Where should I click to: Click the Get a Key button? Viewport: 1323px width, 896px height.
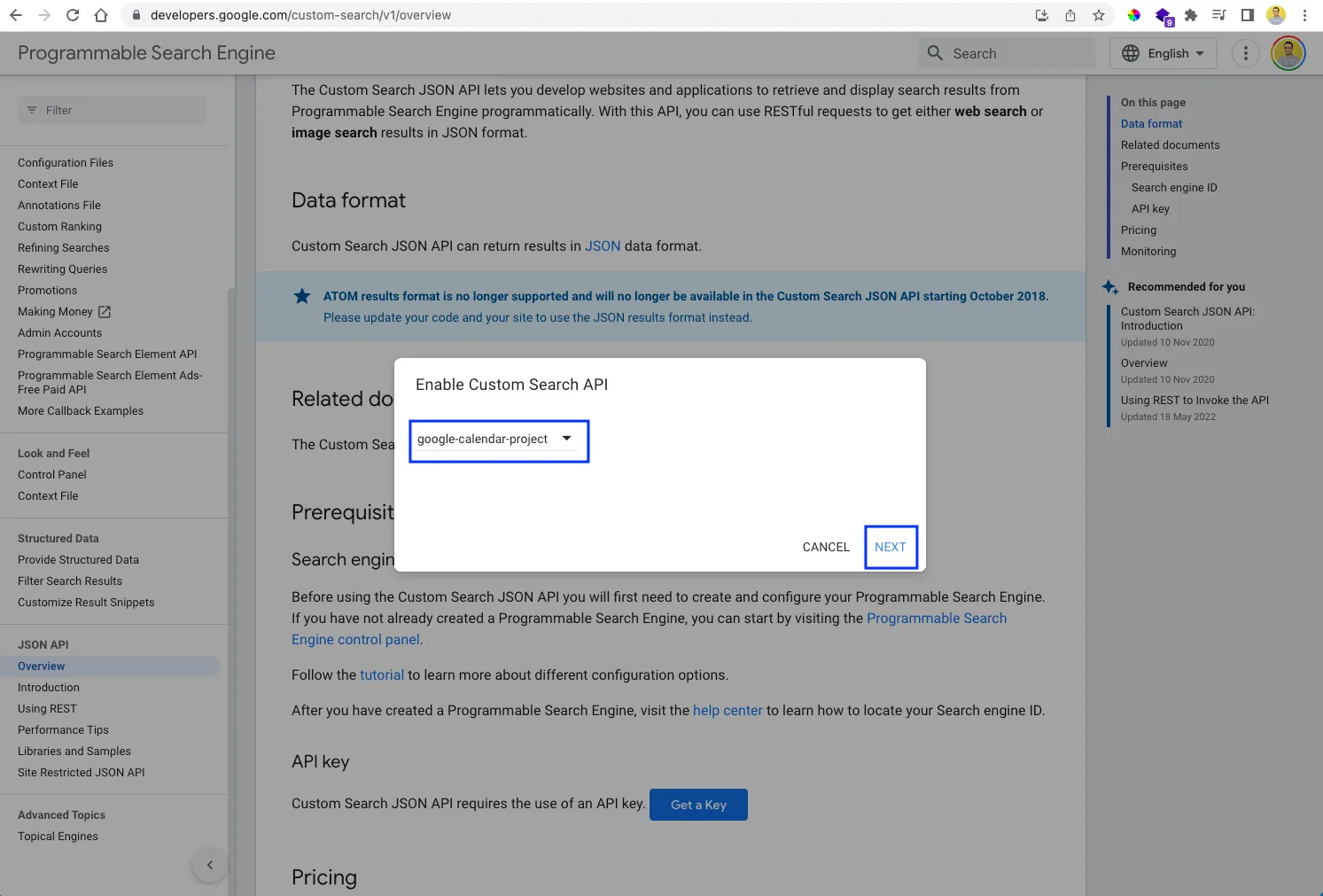click(698, 805)
